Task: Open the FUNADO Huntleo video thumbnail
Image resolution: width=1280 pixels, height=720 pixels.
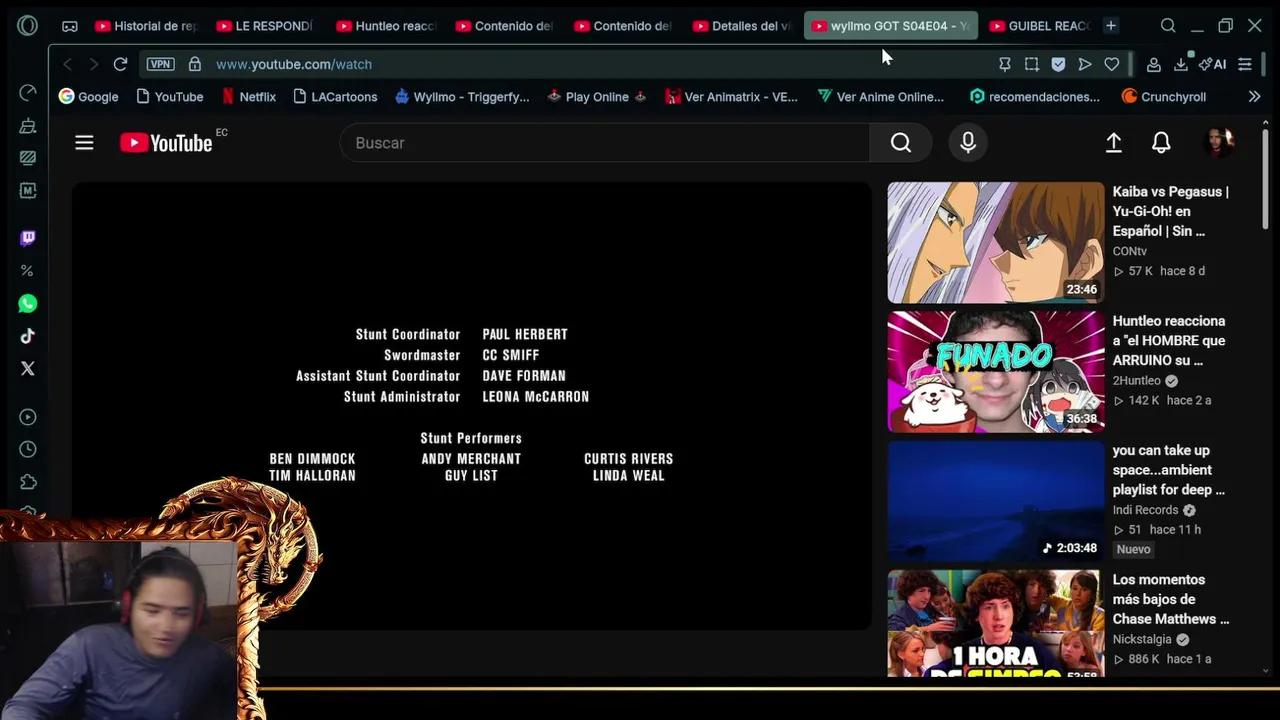Action: [x=996, y=371]
